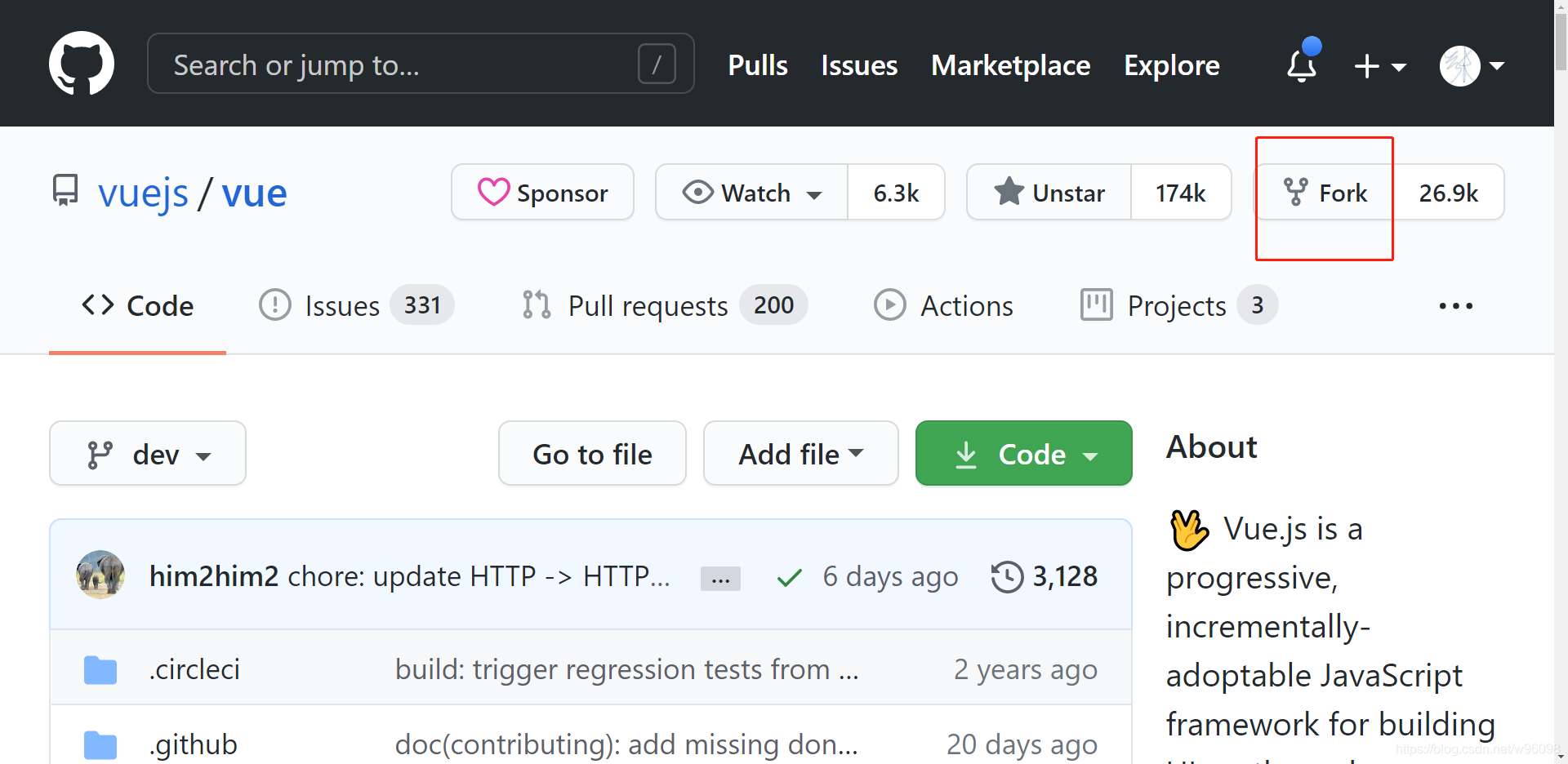Switch to the Pull requests tab
1568x764 pixels.
[x=664, y=306]
